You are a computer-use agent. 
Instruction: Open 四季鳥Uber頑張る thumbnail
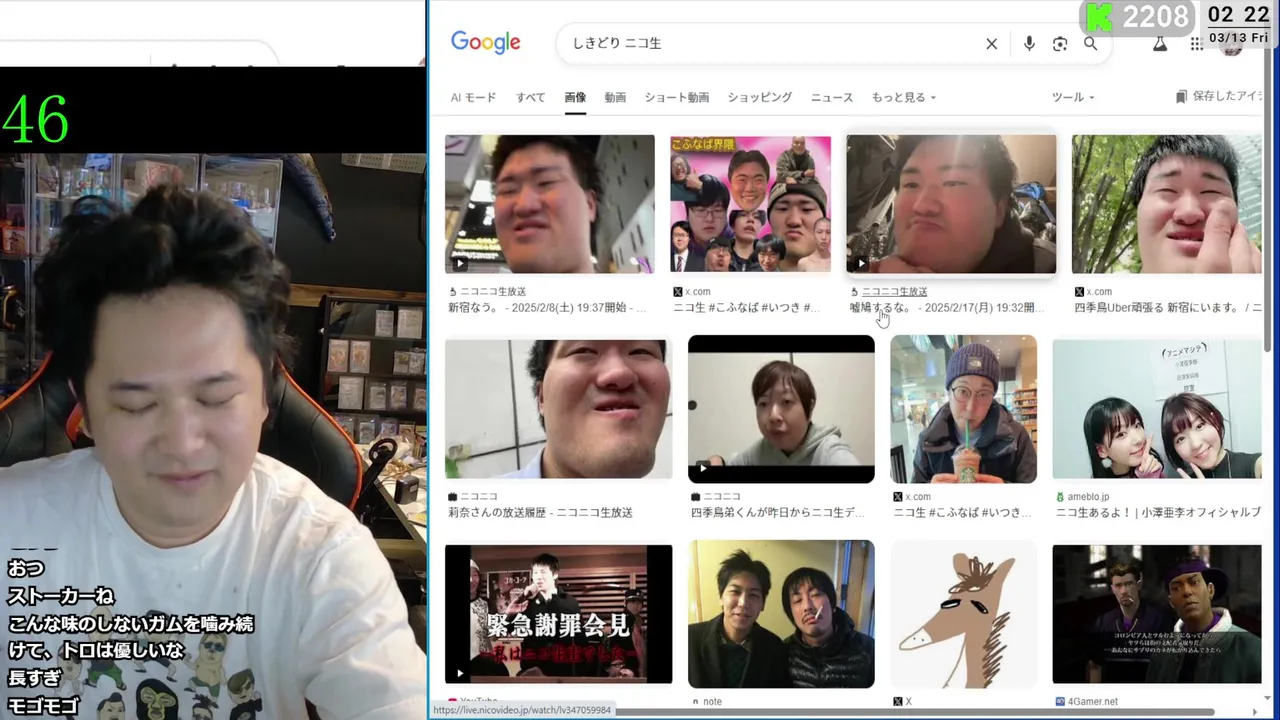coord(1167,204)
